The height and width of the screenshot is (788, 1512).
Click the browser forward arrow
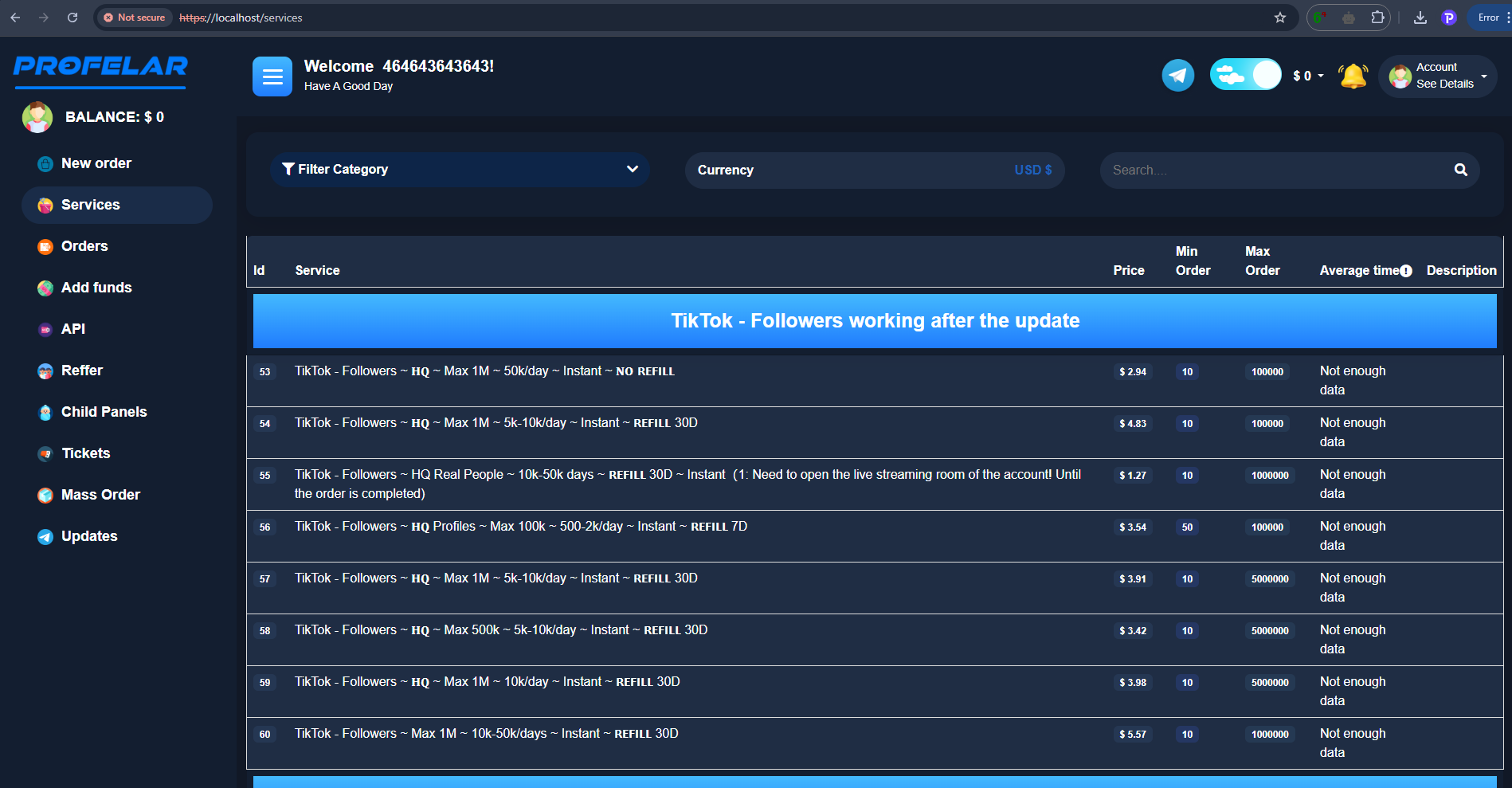click(x=44, y=18)
